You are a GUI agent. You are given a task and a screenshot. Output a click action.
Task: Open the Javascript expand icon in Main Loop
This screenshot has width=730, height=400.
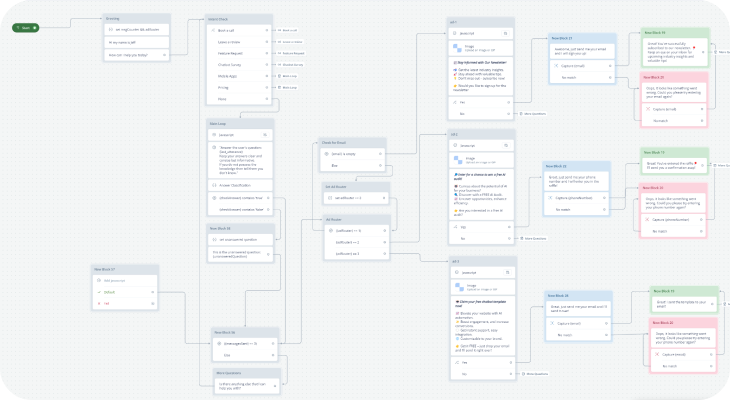[265, 135]
